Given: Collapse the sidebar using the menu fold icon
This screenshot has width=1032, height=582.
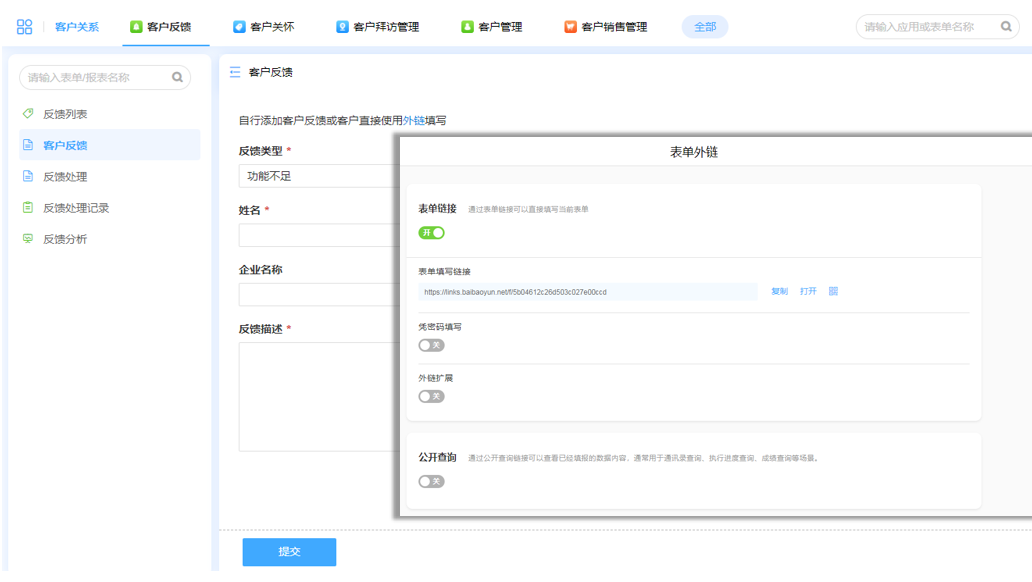Looking at the screenshot, I should click(235, 72).
